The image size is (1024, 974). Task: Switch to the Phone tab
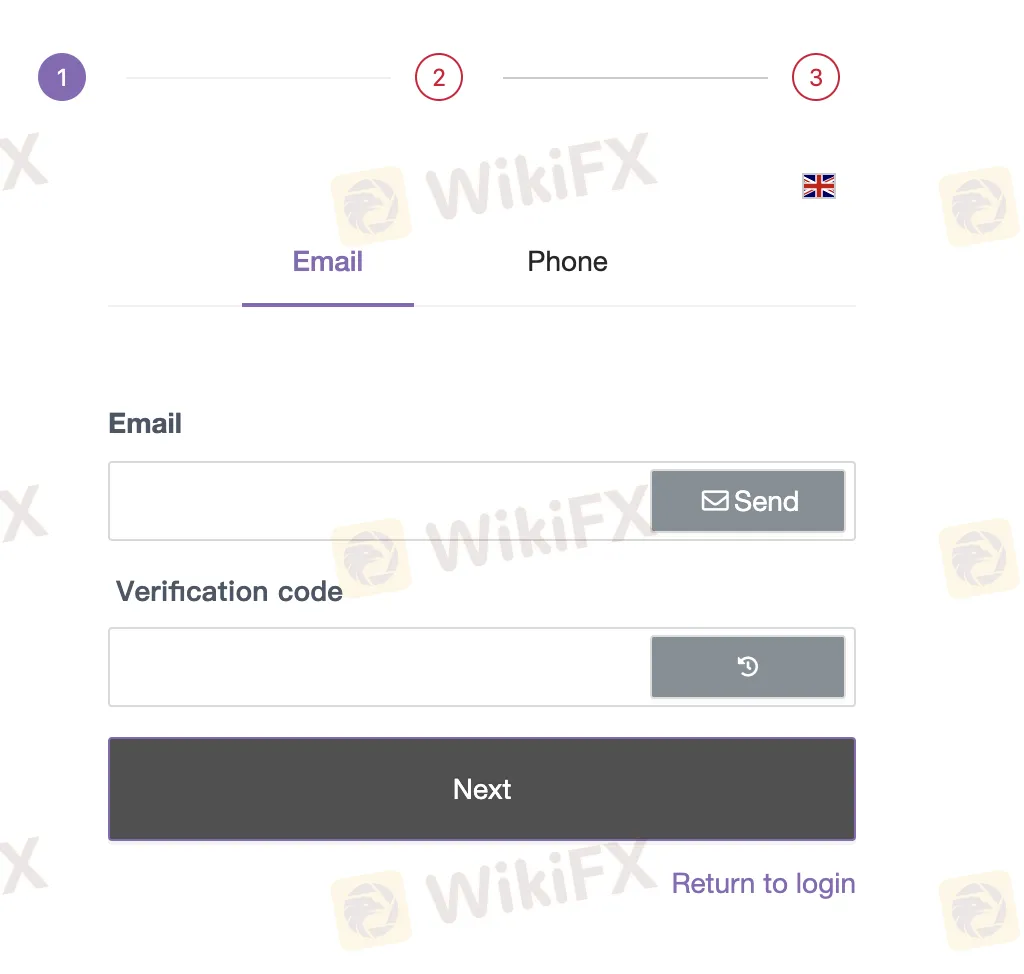567,262
